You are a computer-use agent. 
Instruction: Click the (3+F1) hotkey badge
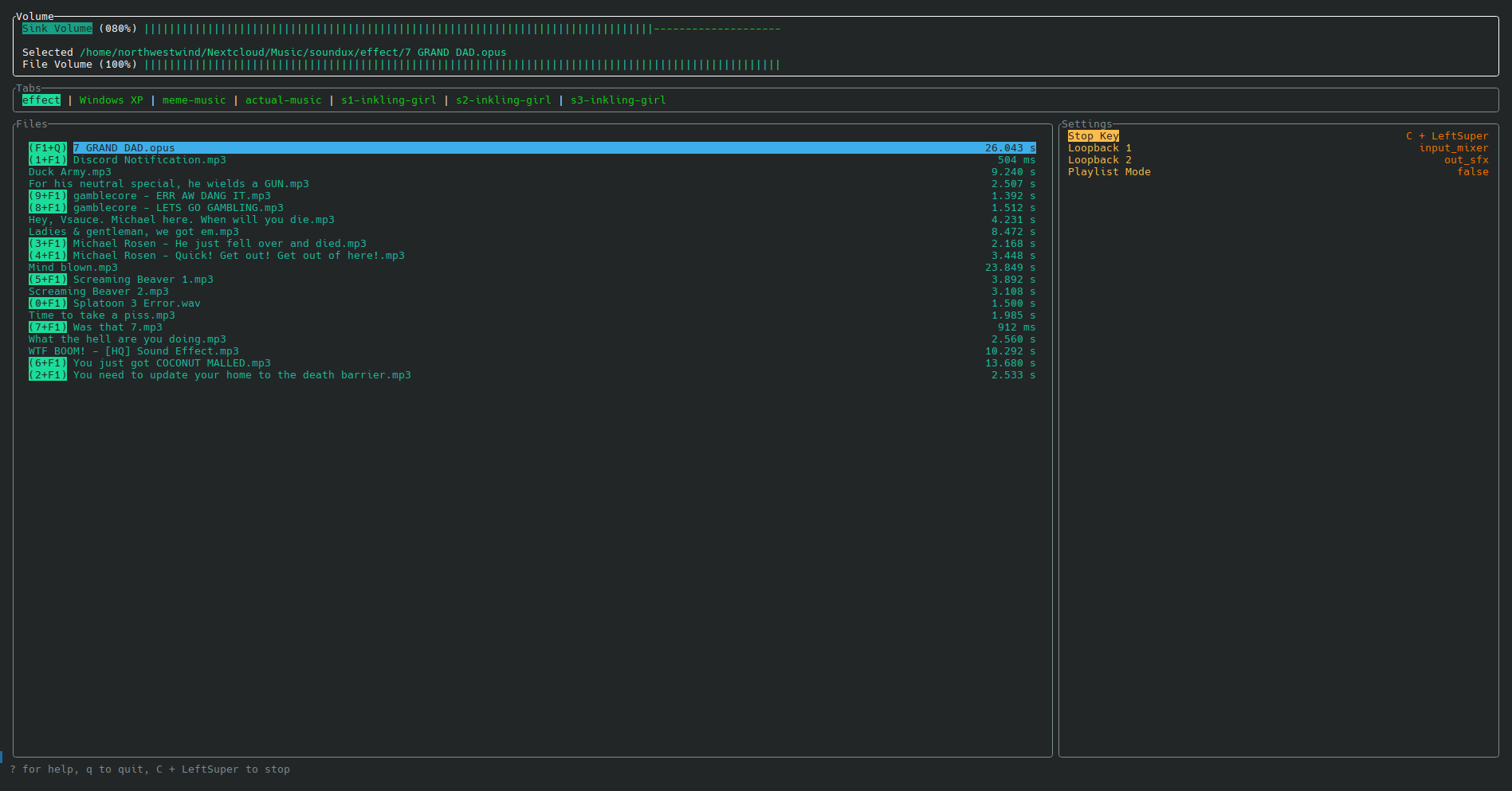click(48, 244)
